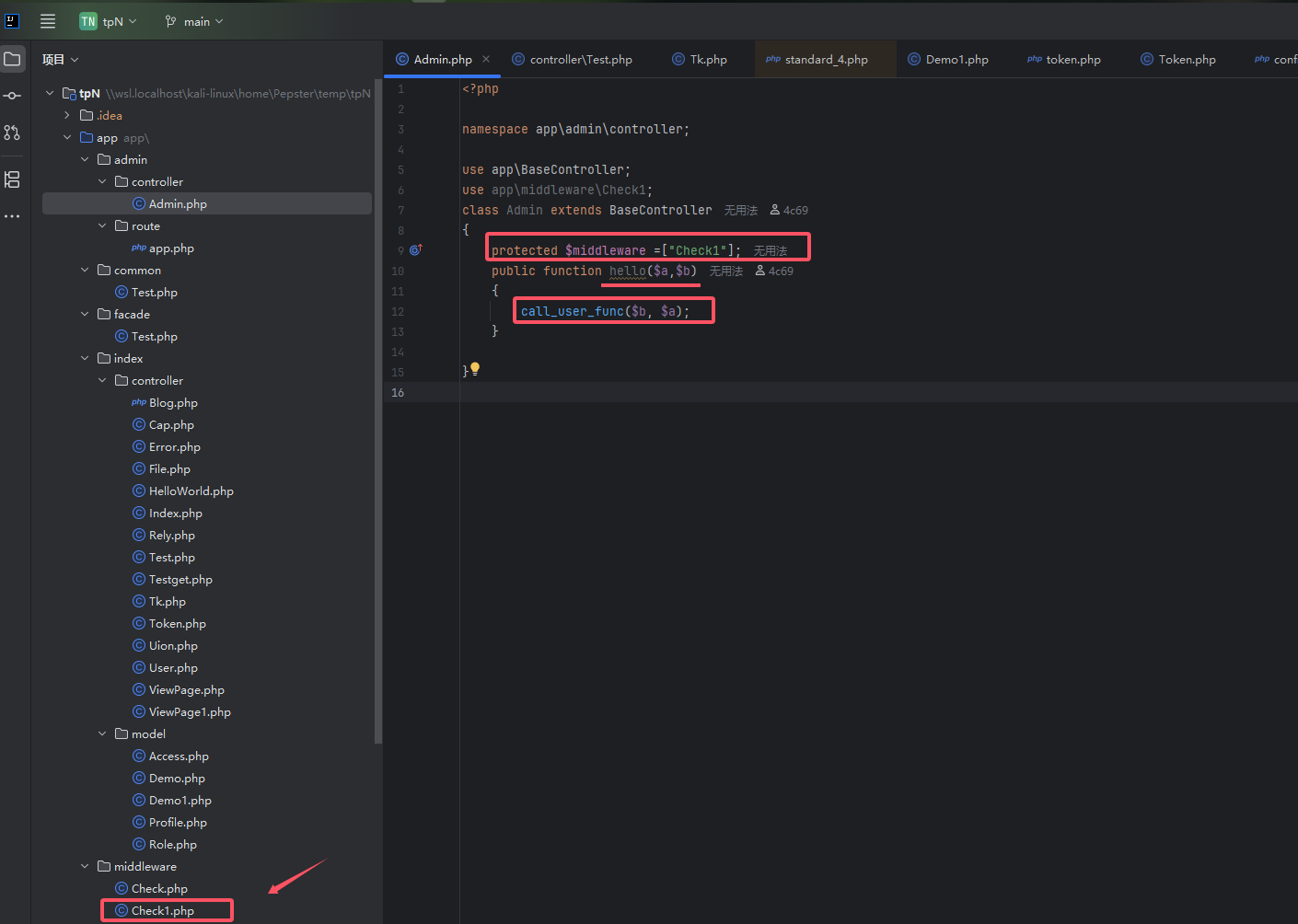The height and width of the screenshot is (924, 1298).
Task: Click the override gutter icon on line 9
Action: pos(415,249)
